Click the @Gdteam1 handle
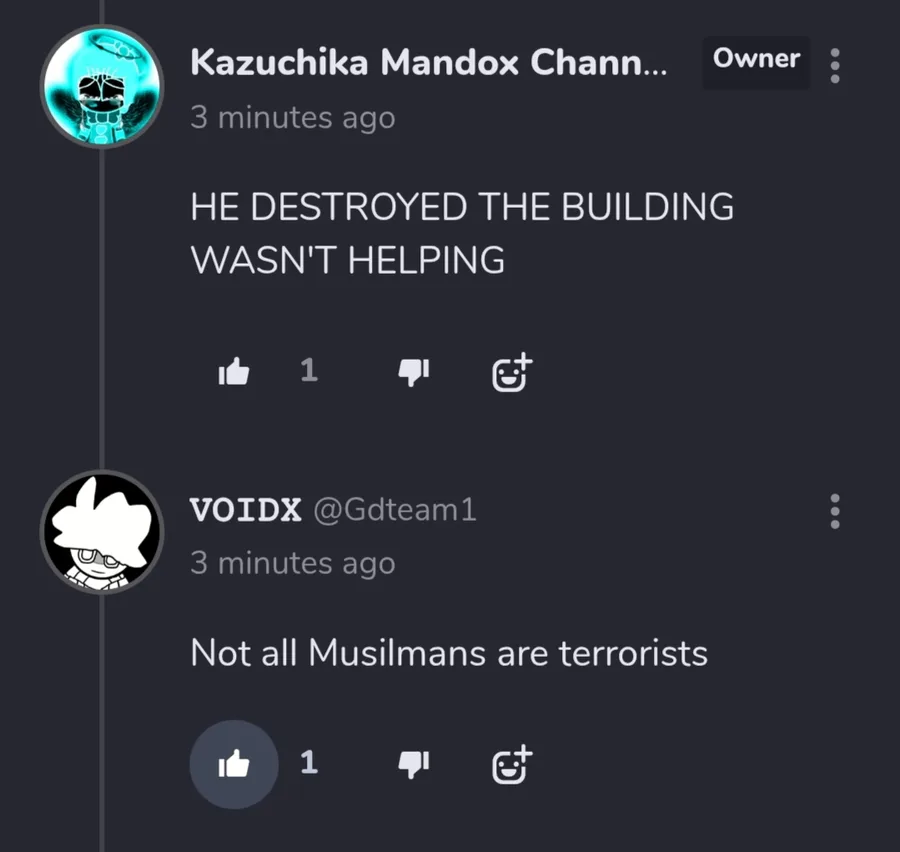The height and width of the screenshot is (852, 900). tap(395, 509)
